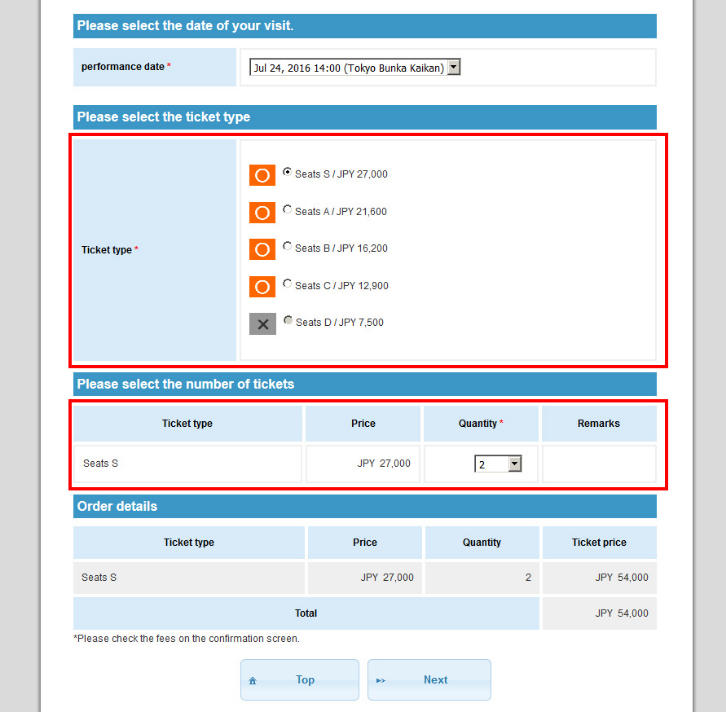Click the Seats A / JPY 21,600 label text
This screenshot has height=712, width=726.
(341, 212)
